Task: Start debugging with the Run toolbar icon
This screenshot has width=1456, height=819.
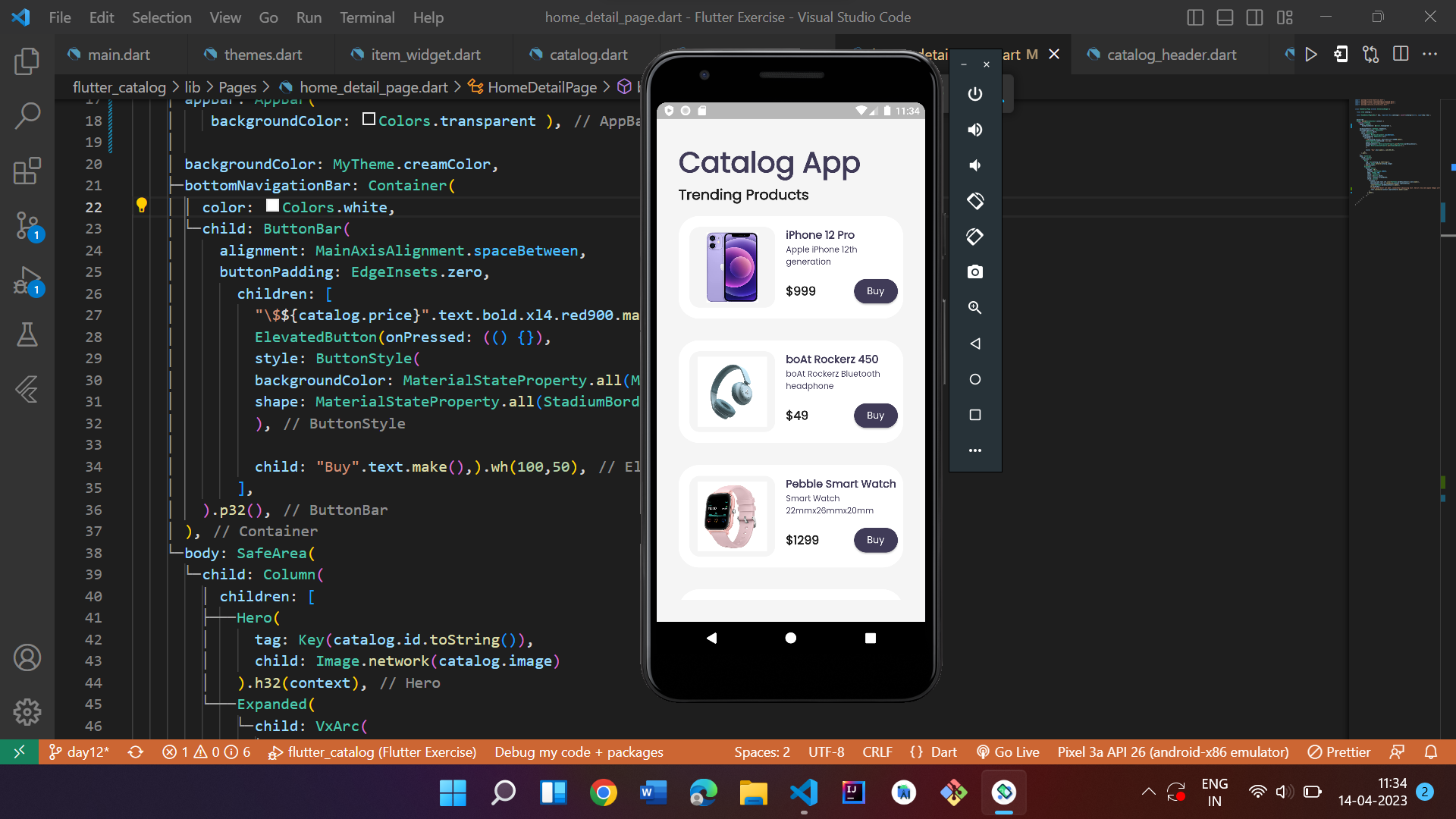Action: pyautogui.click(x=1313, y=54)
